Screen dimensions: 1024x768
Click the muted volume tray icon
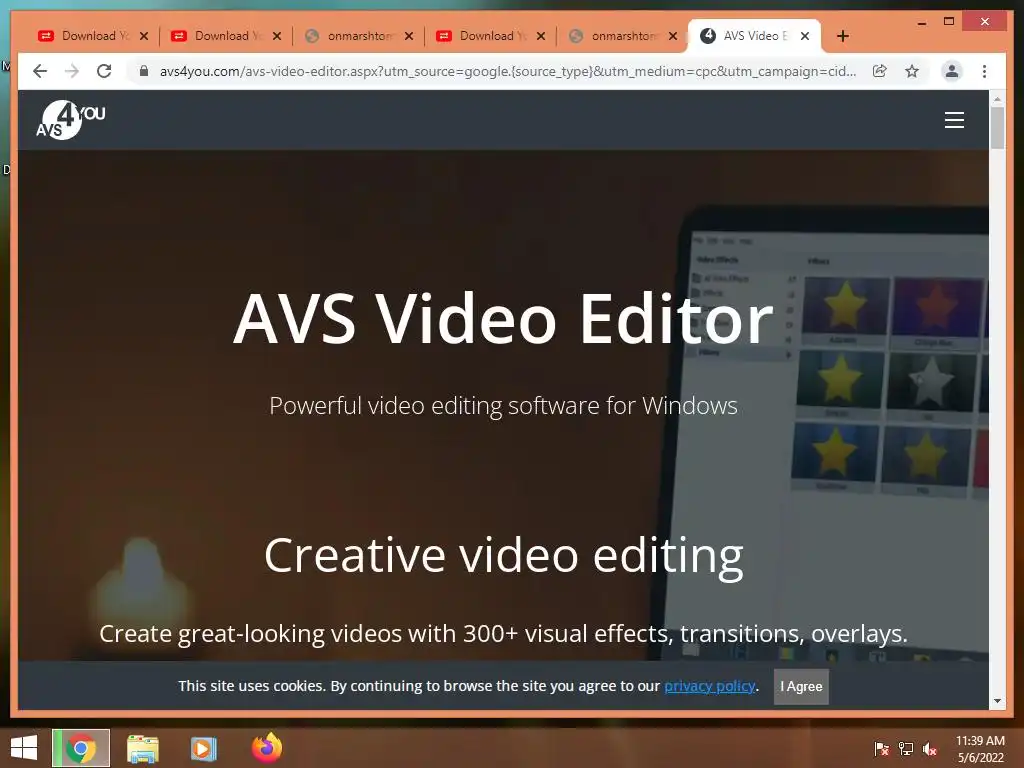click(x=930, y=748)
